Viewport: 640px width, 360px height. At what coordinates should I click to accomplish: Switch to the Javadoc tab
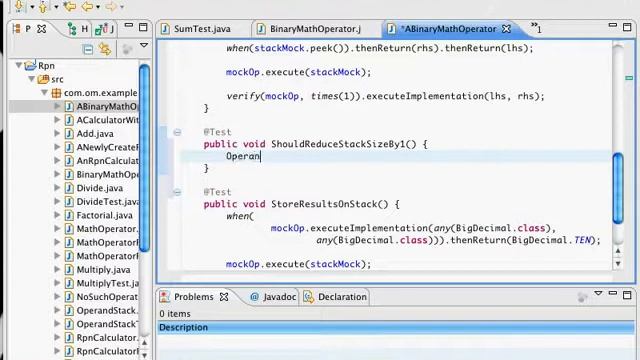click(x=273, y=297)
